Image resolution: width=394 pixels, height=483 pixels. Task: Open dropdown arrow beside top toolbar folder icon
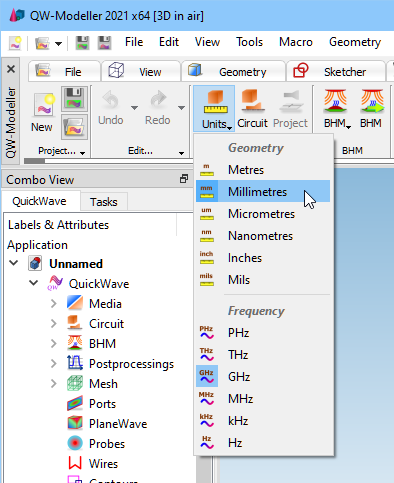coord(58,44)
